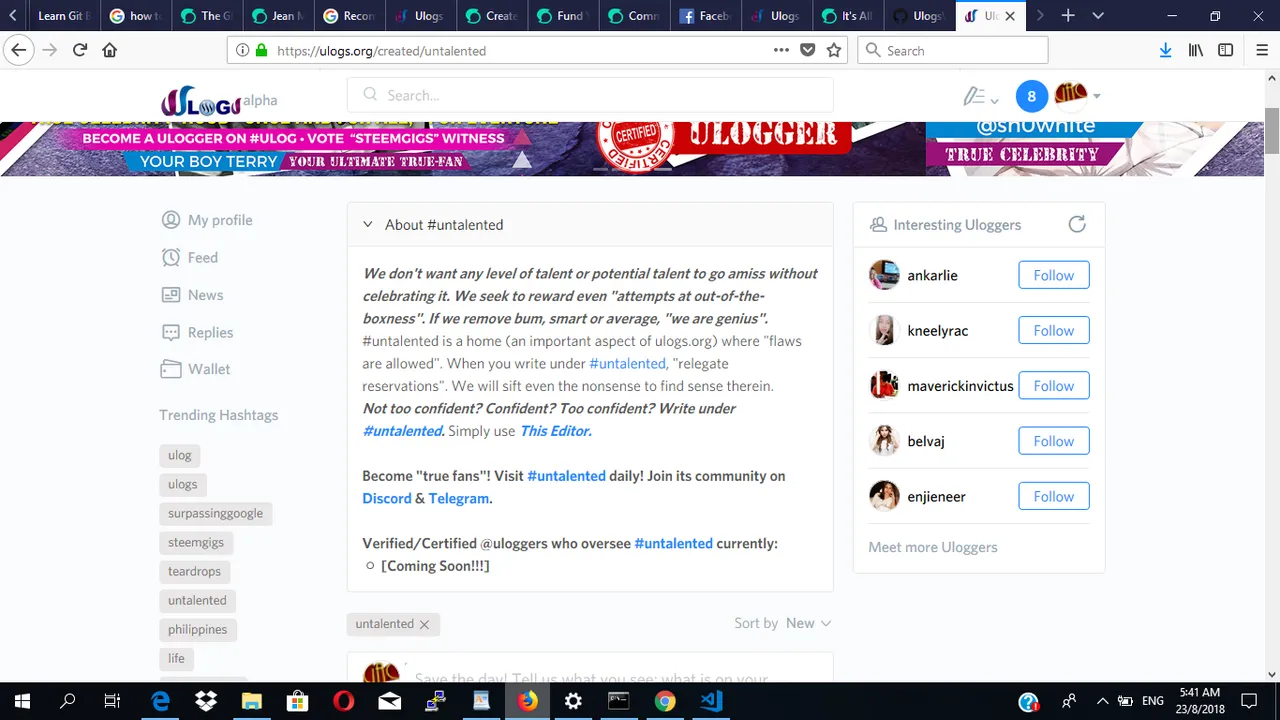
Task: Open the Mail app from the taskbar
Action: click(389, 701)
